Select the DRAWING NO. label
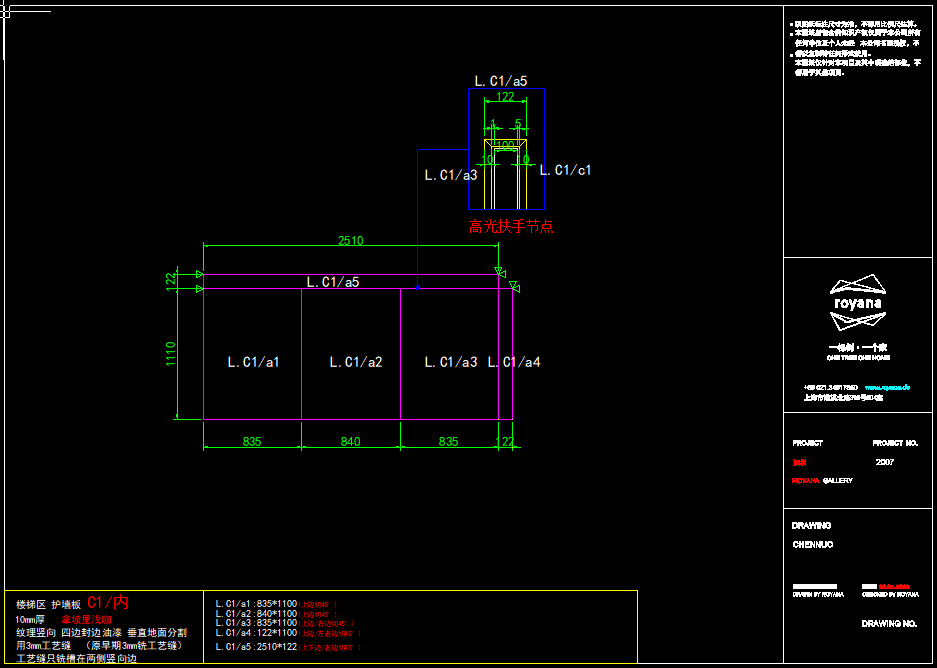 point(889,624)
